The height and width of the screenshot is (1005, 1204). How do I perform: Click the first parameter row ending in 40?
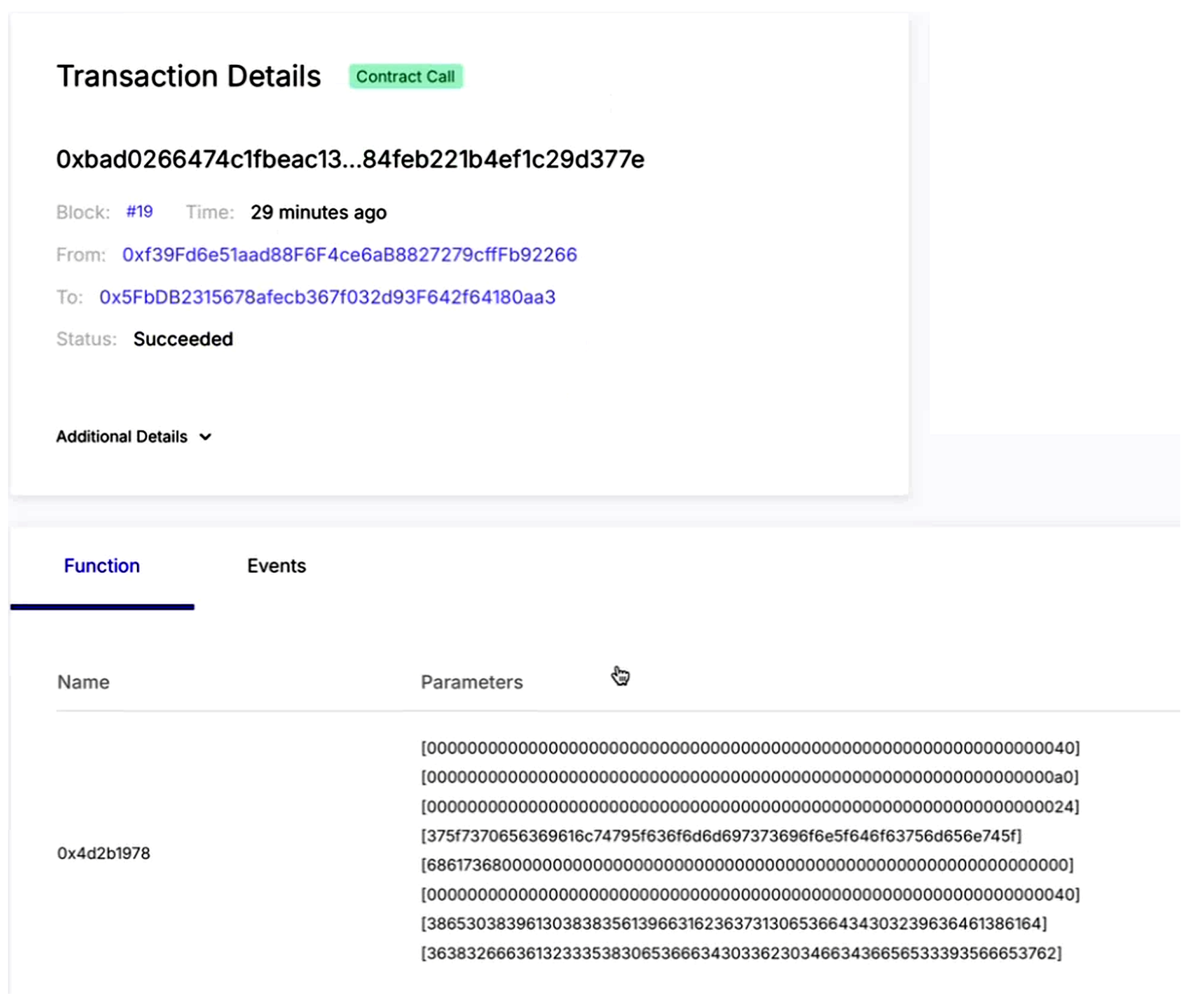tap(750, 748)
